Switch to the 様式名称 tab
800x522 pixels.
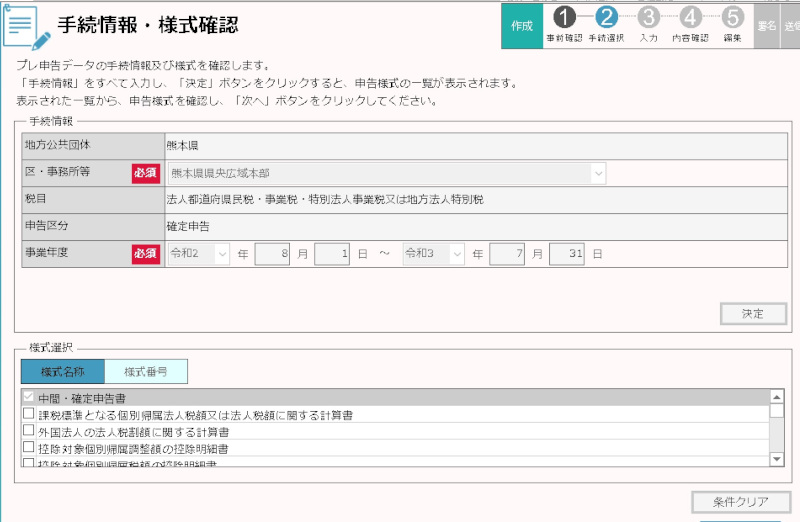(63, 371)
